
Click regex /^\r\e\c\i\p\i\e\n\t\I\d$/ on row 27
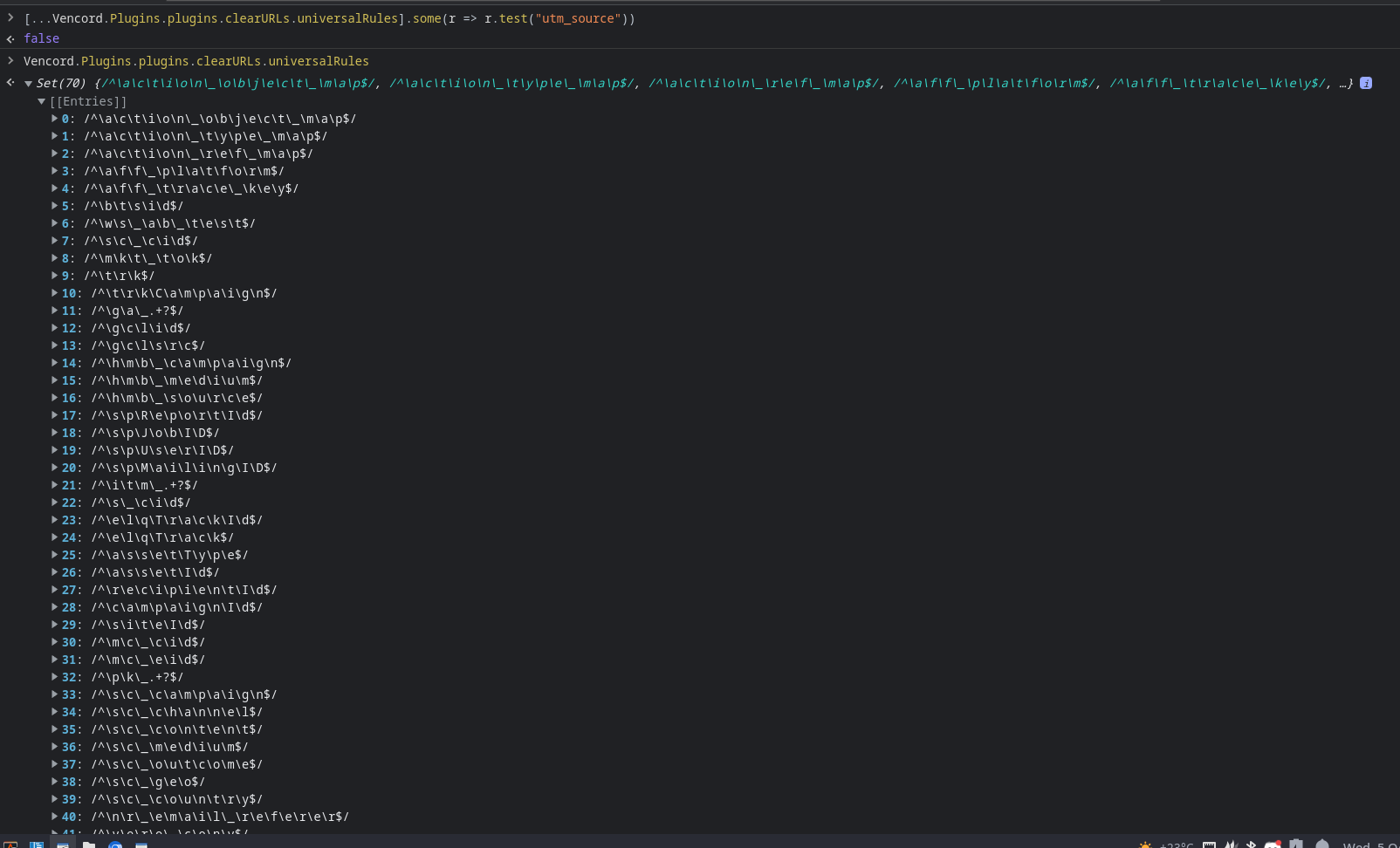(184, 590)
